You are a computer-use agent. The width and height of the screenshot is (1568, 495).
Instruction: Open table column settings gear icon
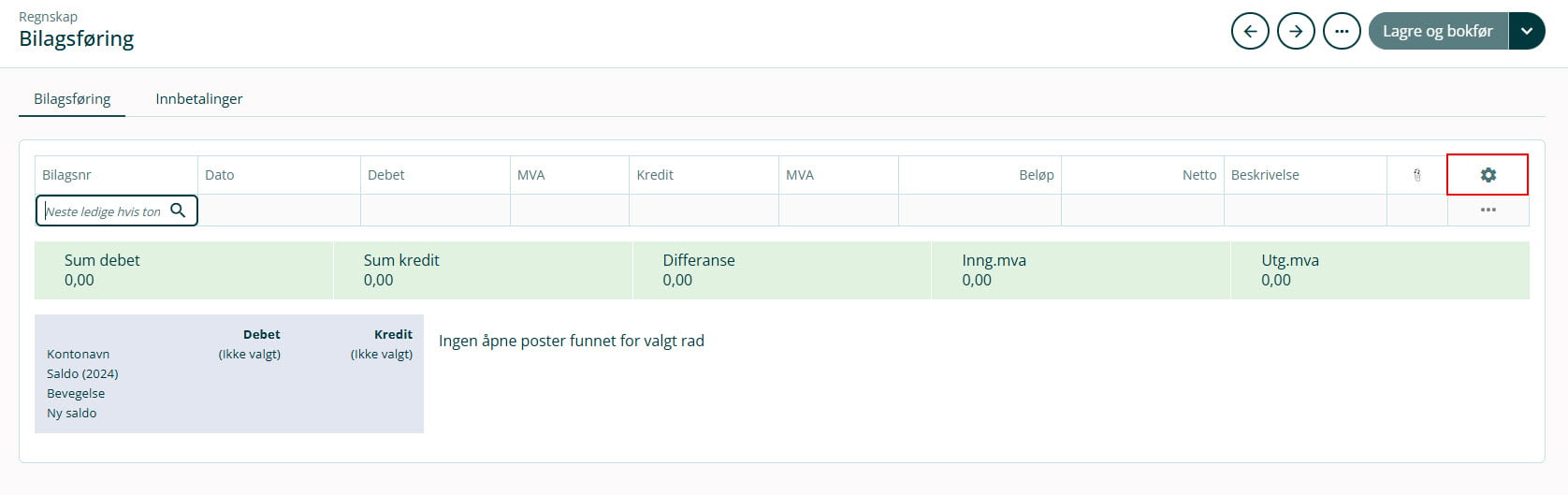1488,175
